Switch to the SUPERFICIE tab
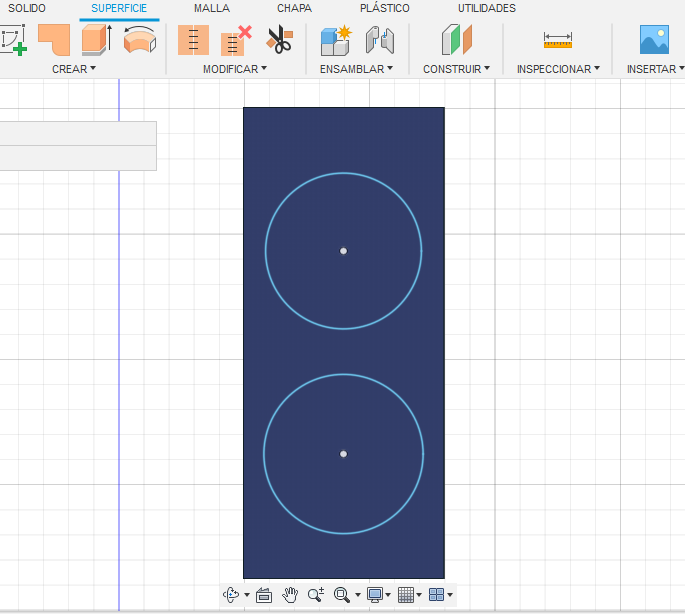The width and height of the screenshot is (685, 614). [x=119, y=8]
